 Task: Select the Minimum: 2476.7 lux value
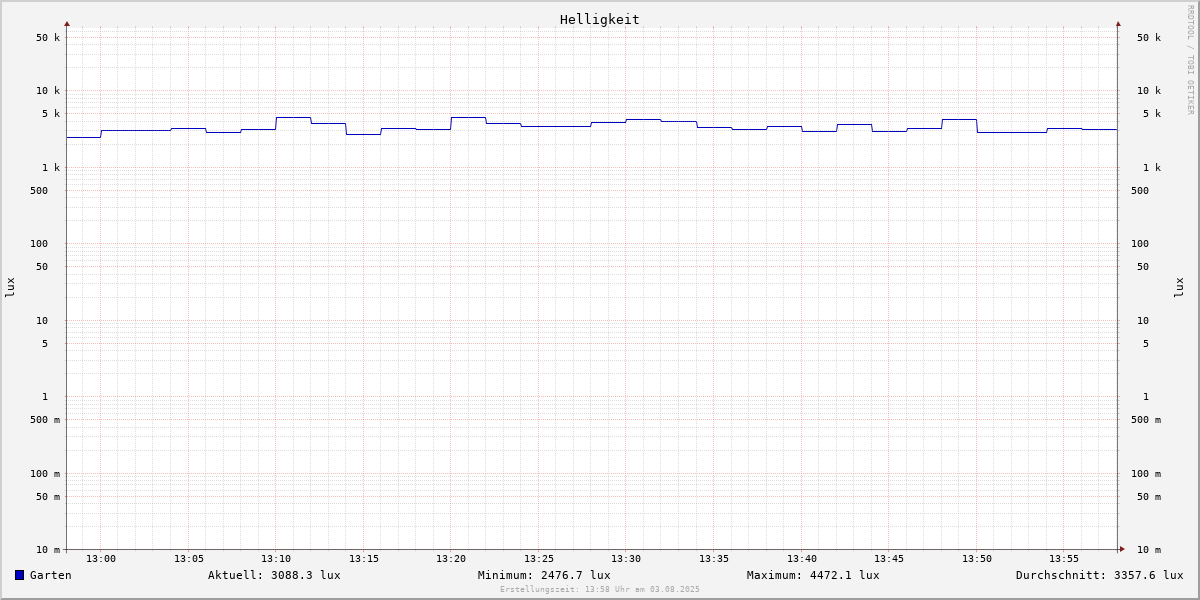point(544,575)
